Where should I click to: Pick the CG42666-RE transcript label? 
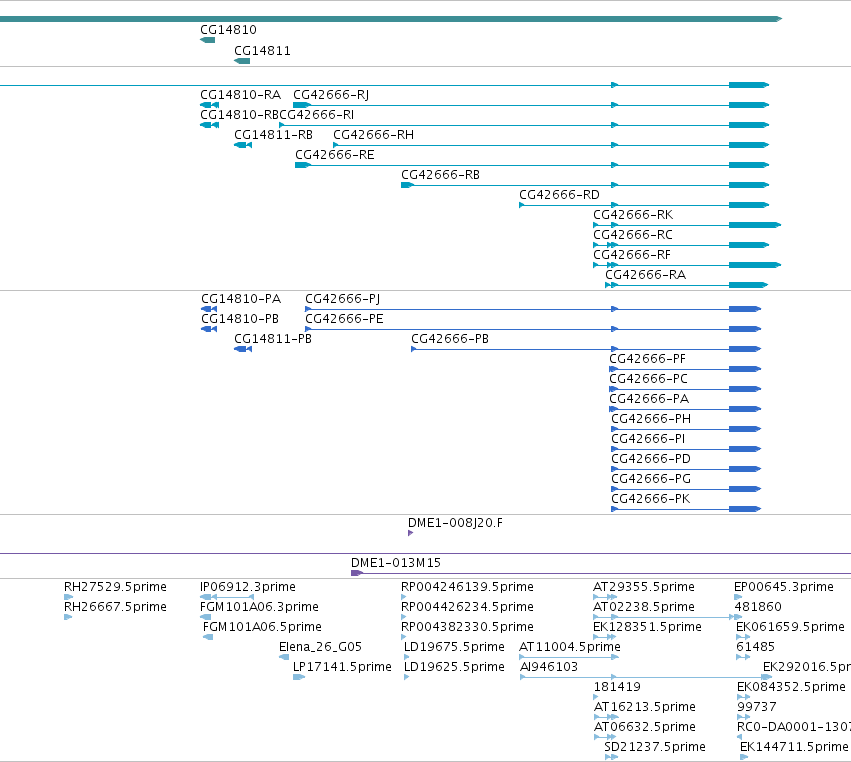tap(335, 155)
